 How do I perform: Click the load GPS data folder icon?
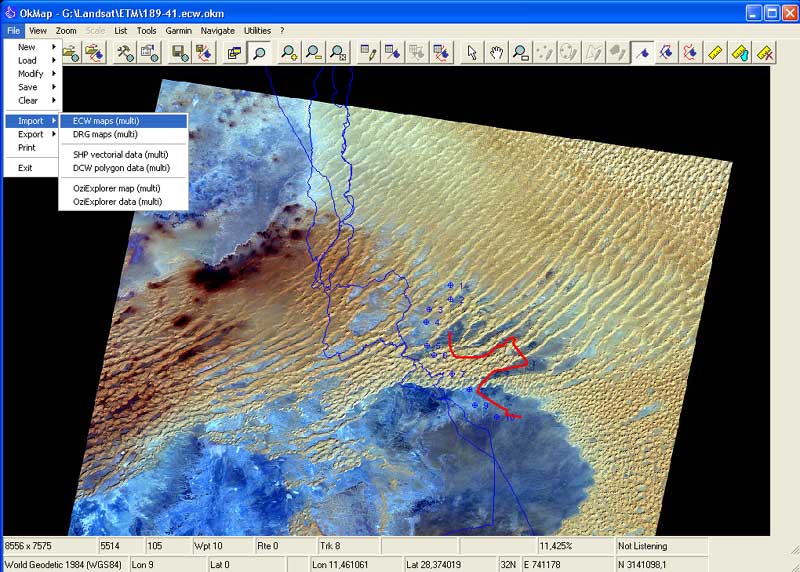click(95, 53)
